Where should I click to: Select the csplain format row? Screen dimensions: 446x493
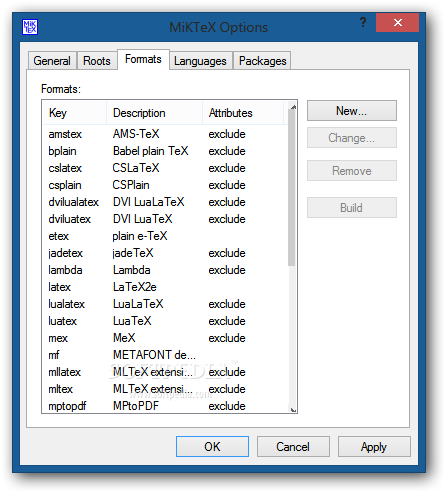(165, 185)
